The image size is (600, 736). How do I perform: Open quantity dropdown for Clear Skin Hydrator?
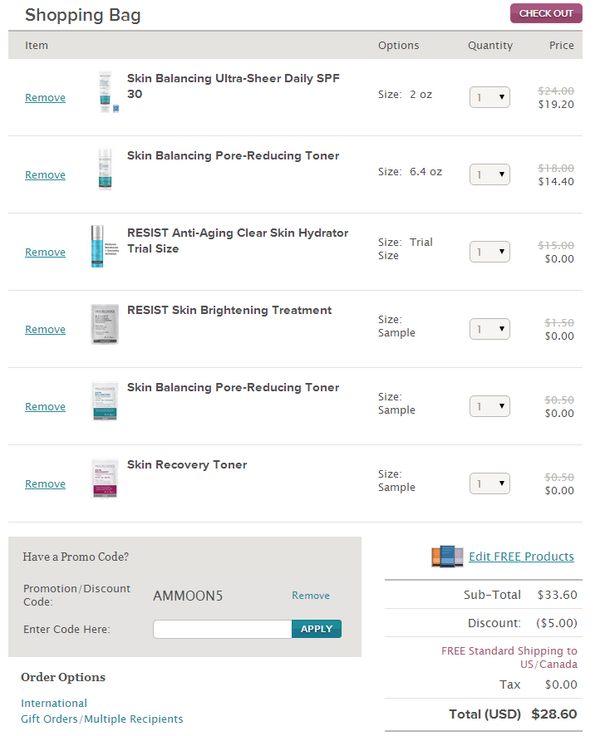[x=490, y=252]
